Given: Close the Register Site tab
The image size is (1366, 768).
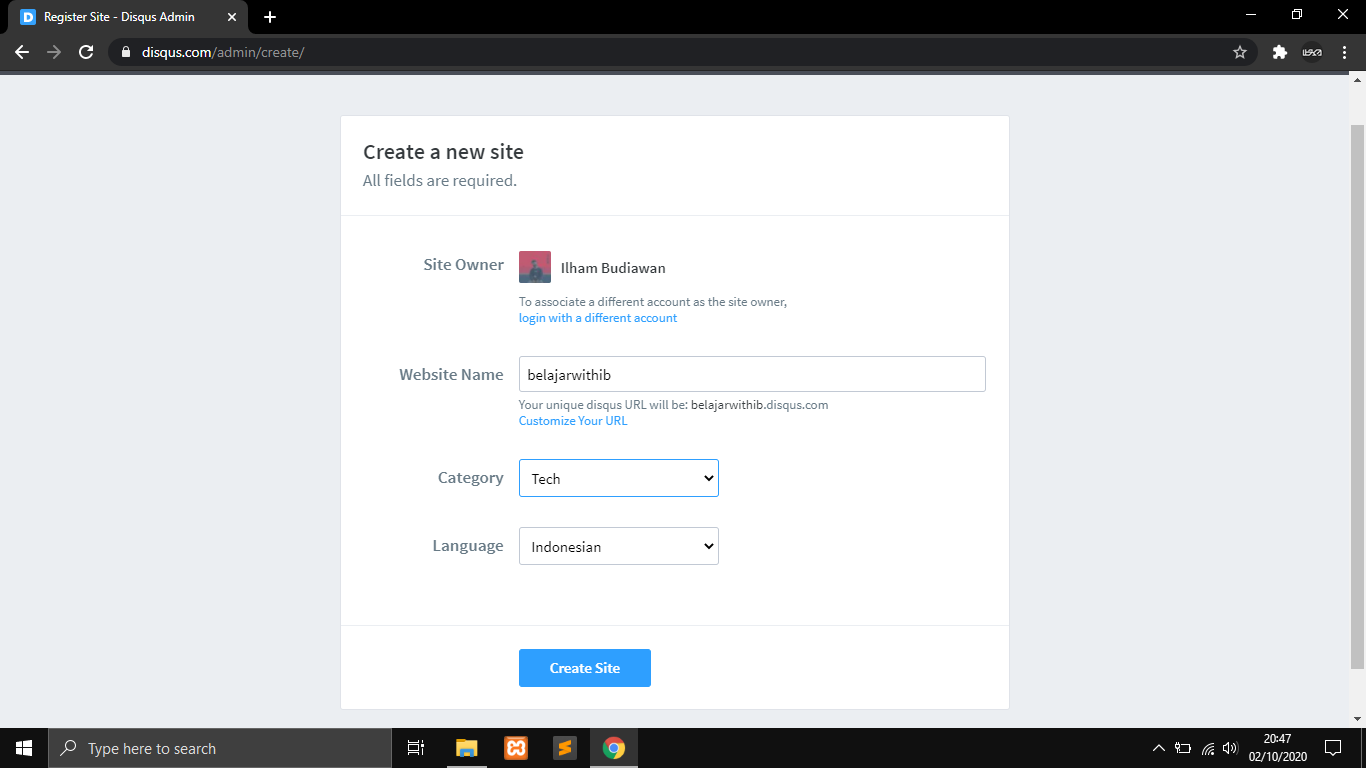Looking at the screenshot, I should pyautogui.click(x=232, y=17).
